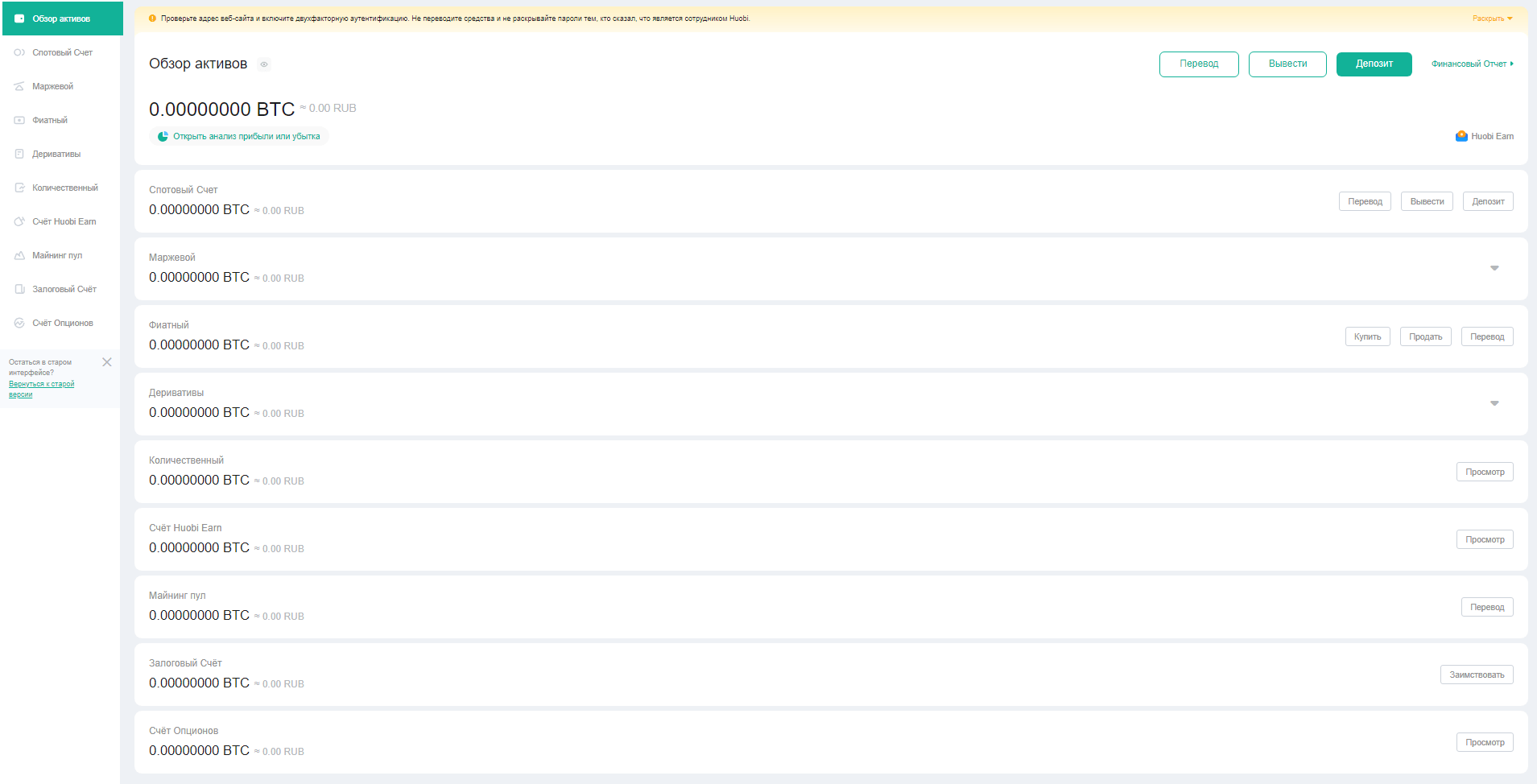Click Купить in the Фиатный row
This screenshot has width=1537, height=784.
pyautogui.click(x=1367, y=336)
